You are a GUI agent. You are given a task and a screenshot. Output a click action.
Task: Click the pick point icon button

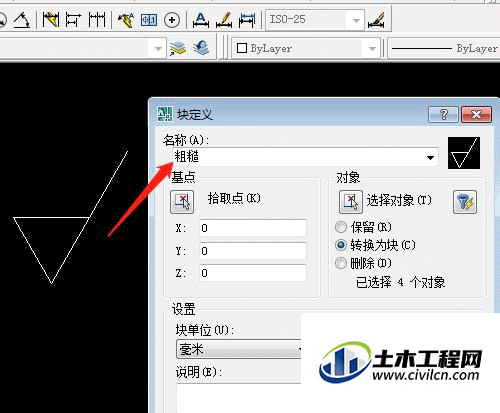182,202
